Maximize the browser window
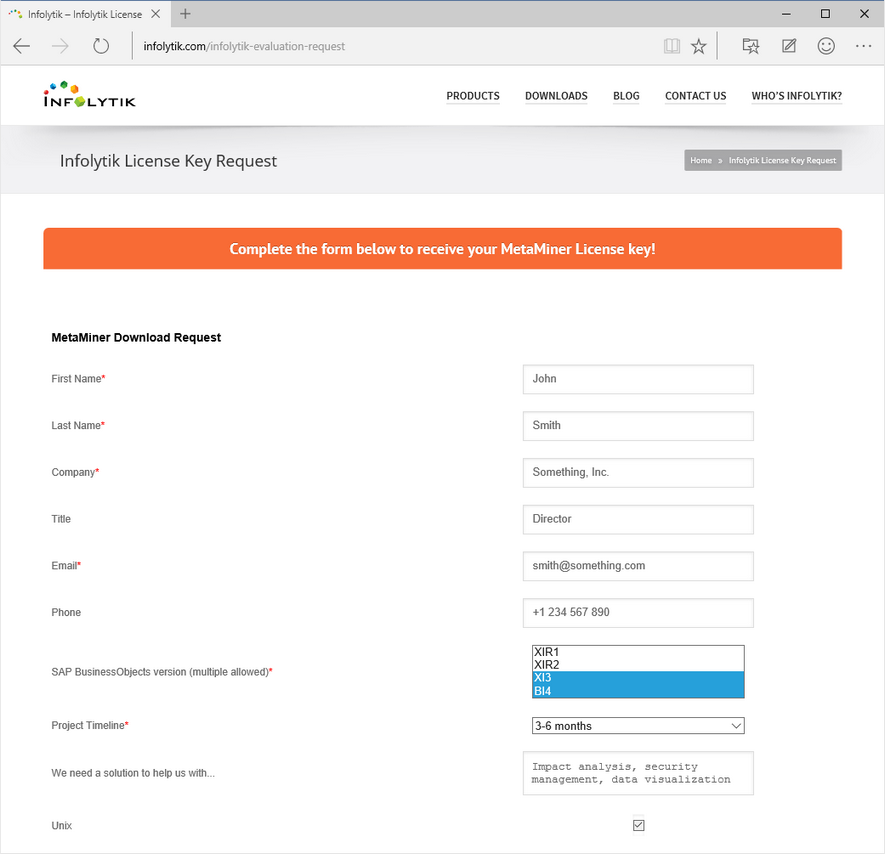 point(825,14)
